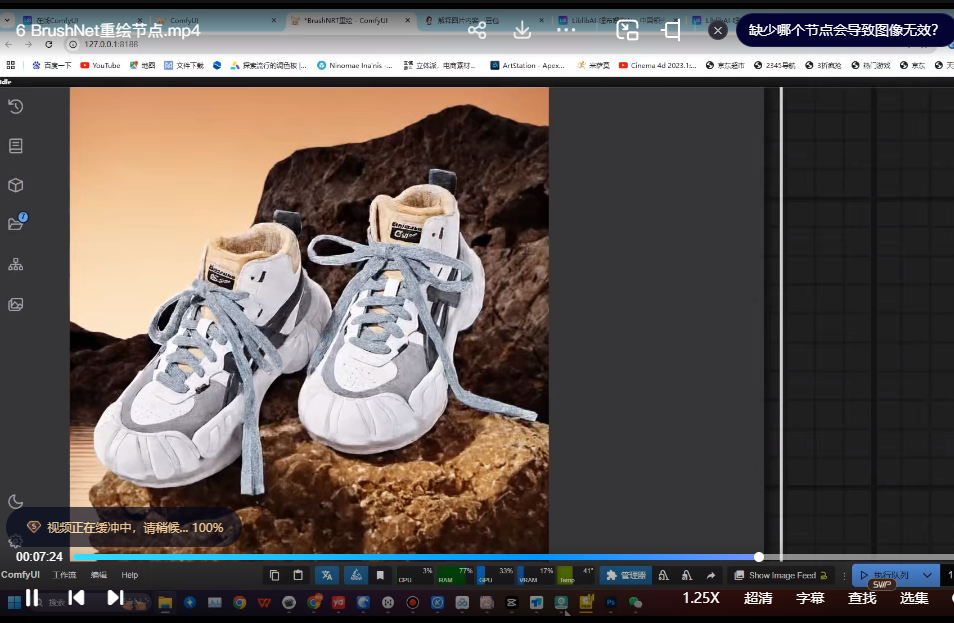The image size is (954, 623).
Task: Skip to the previous video
Action: [x=77, y=597]
